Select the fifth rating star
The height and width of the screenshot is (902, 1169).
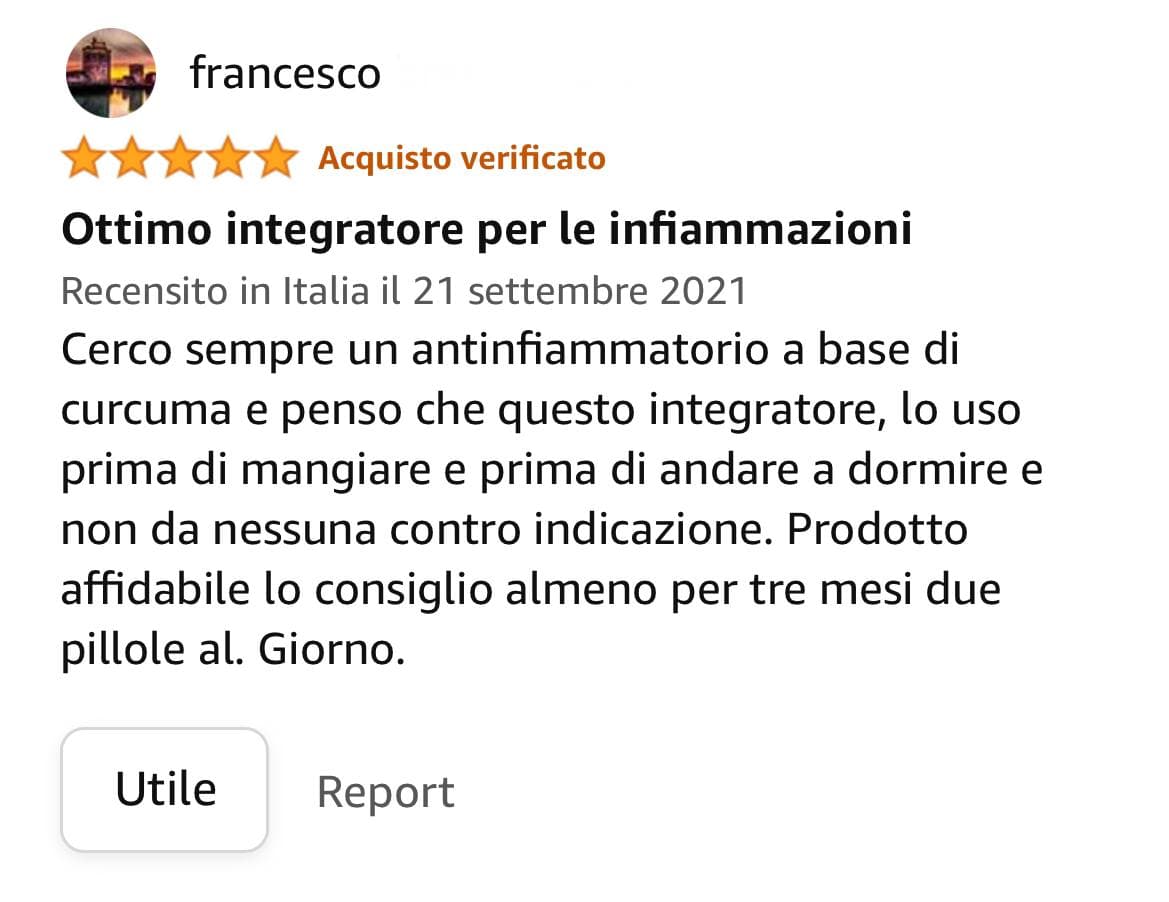point(276,157)
